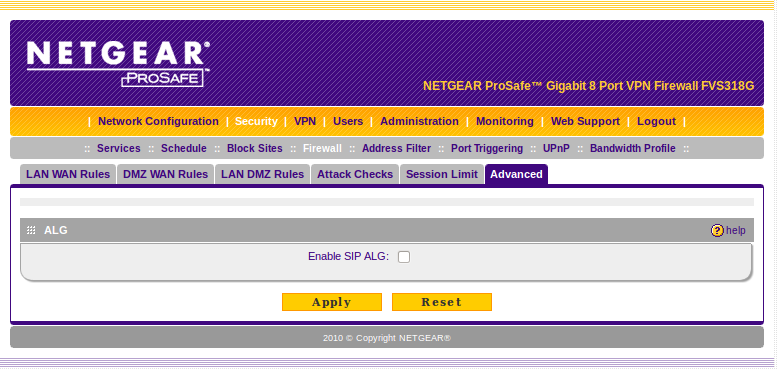Image resolution: width=777 pixels, height=369 pixels.
Task: Log out via the Logout link
Action: tap(656, 121)
